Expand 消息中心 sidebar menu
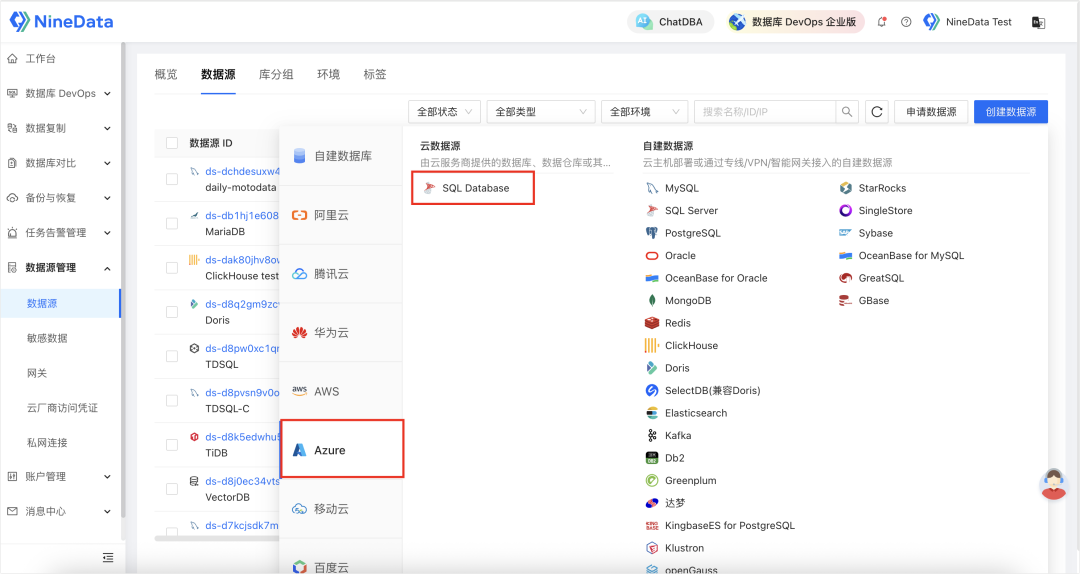The width and height of the screenshot is (1080, 574). click(59, 511)
